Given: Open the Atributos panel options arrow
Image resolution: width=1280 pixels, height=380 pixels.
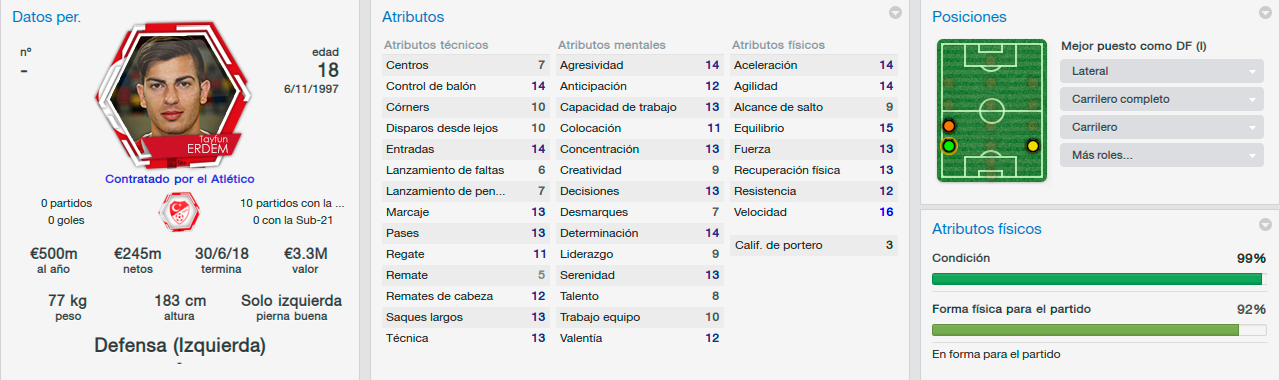Looking at the screenshot, I should tap(895, 13).
